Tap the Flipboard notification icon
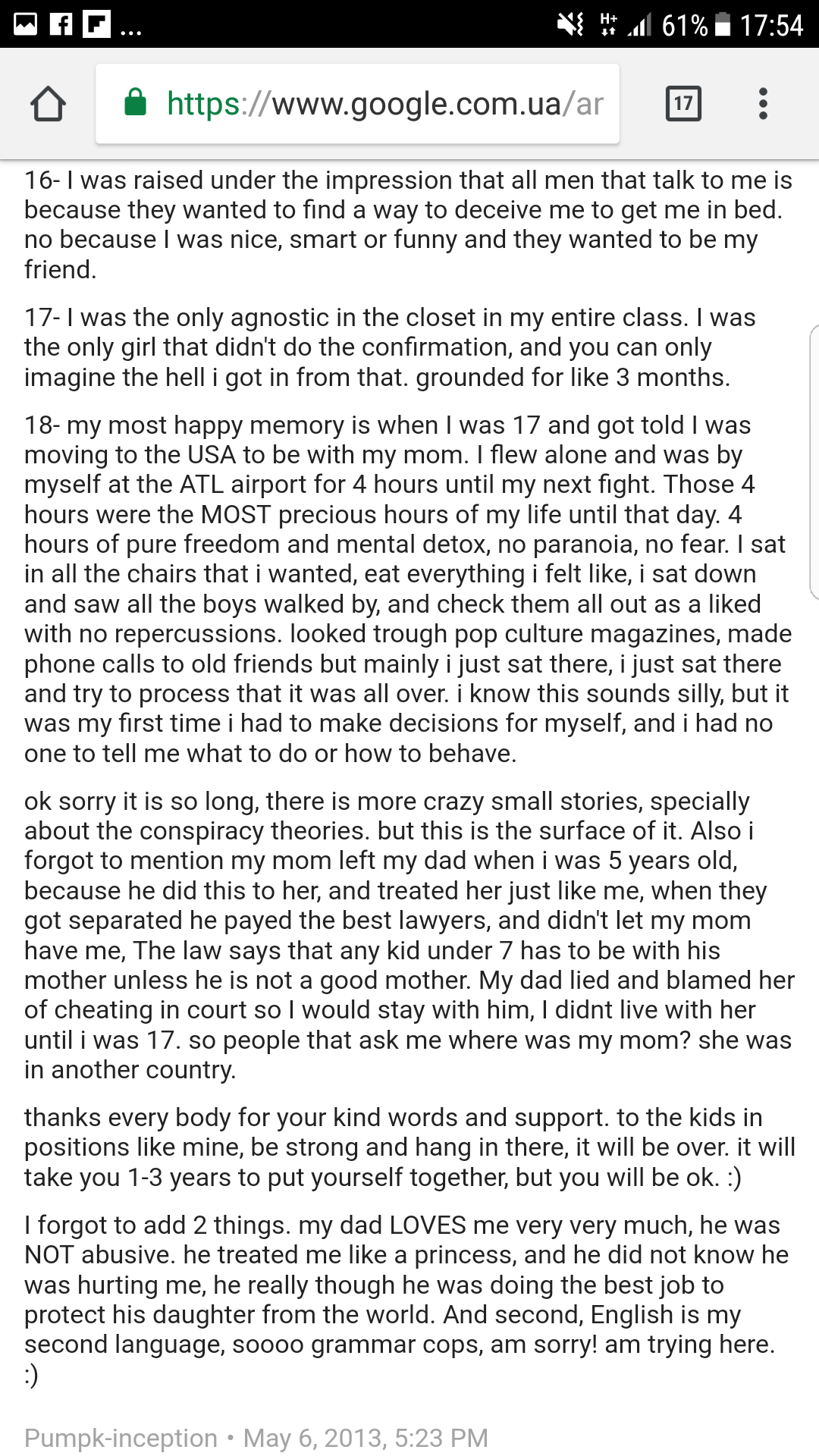The height and width of the screenshot is (1456, 819). [96, 24]
